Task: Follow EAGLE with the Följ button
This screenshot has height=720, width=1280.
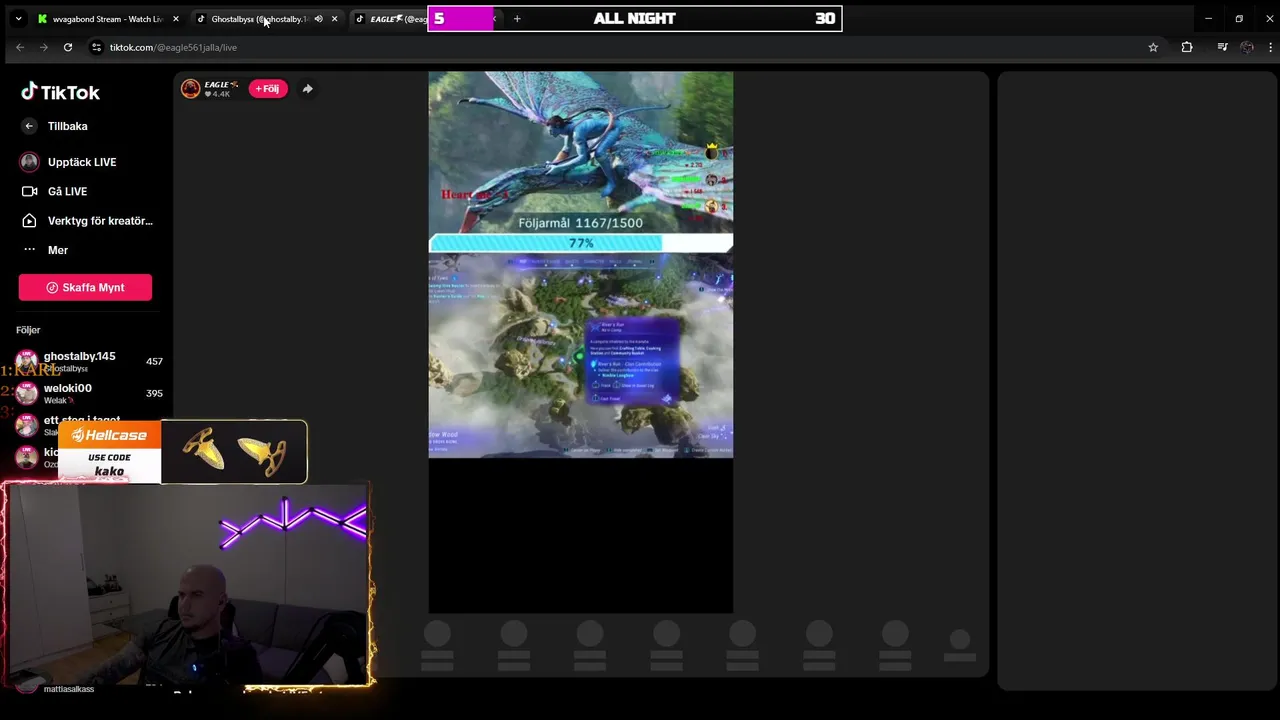Action: tap(268, 89)
